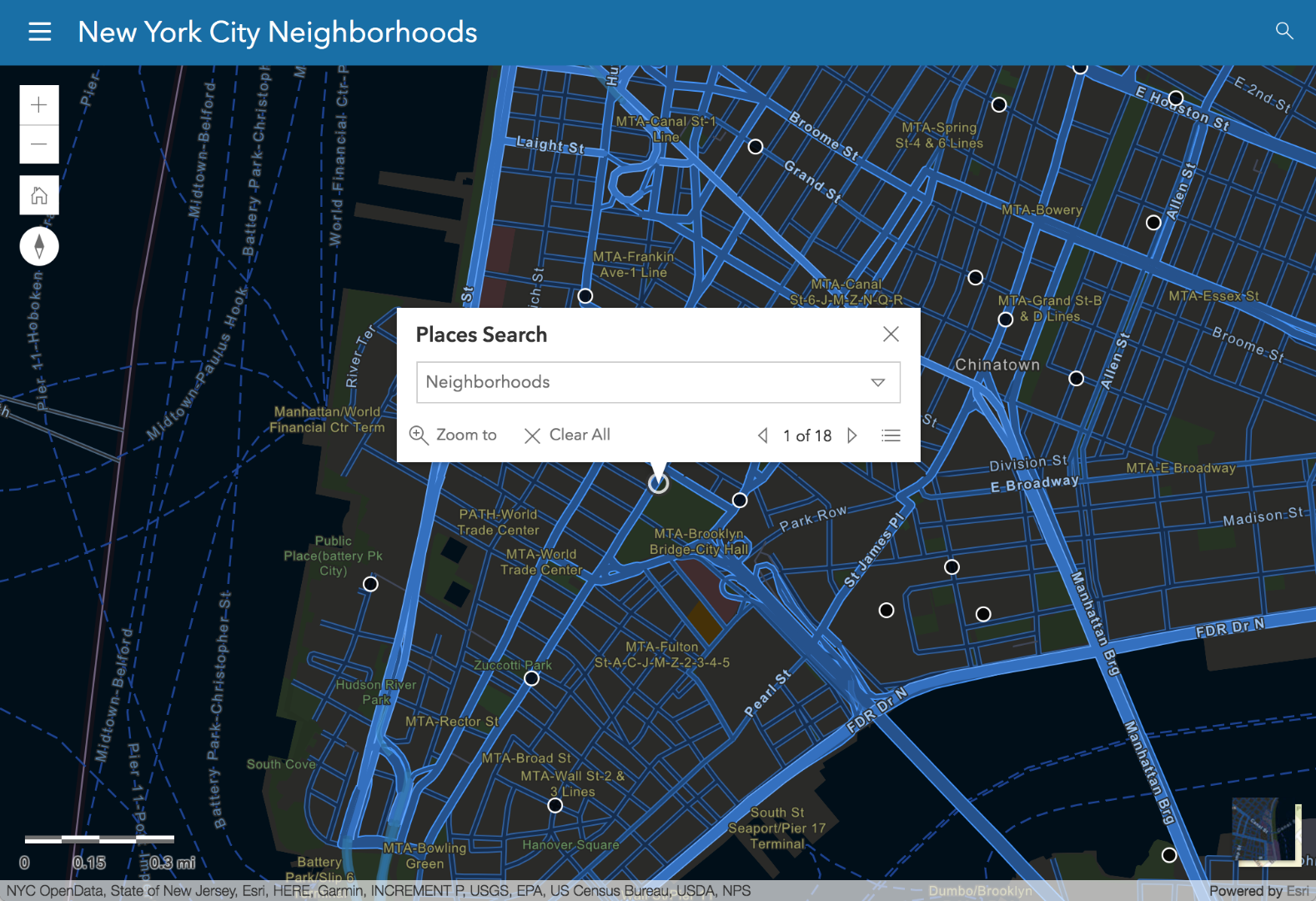Click the MTA-Essex St label
Viewport: 1316px width, 901px height.
(1213, 296)
